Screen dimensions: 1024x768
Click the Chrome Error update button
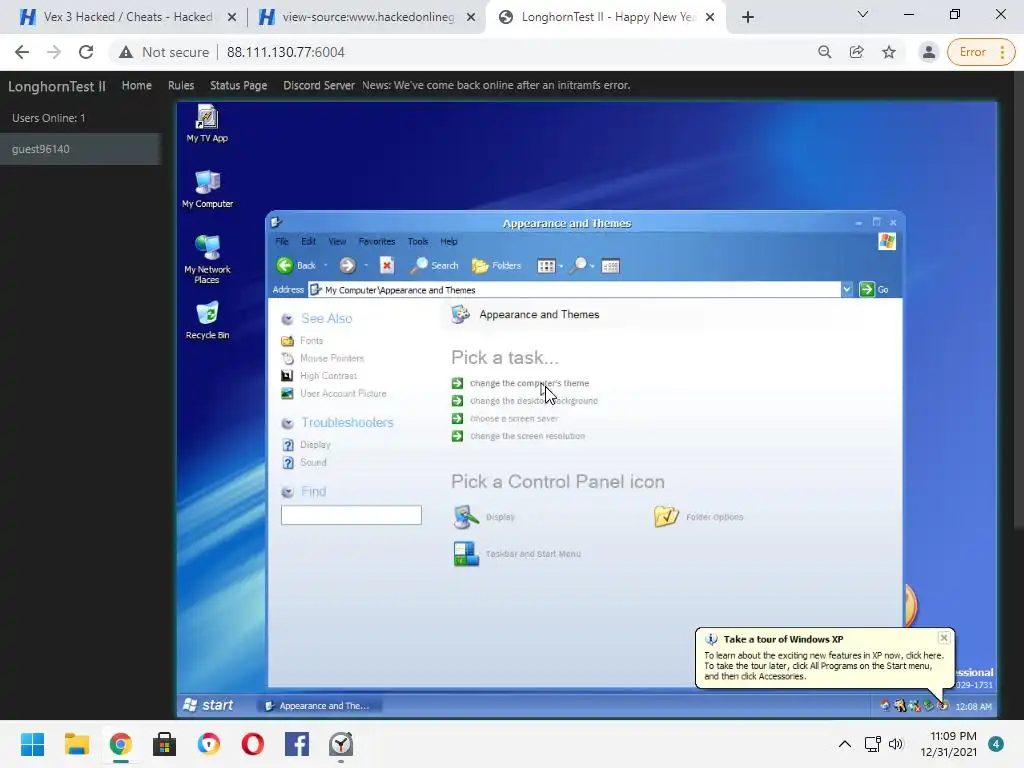click(x=980, y=52)
